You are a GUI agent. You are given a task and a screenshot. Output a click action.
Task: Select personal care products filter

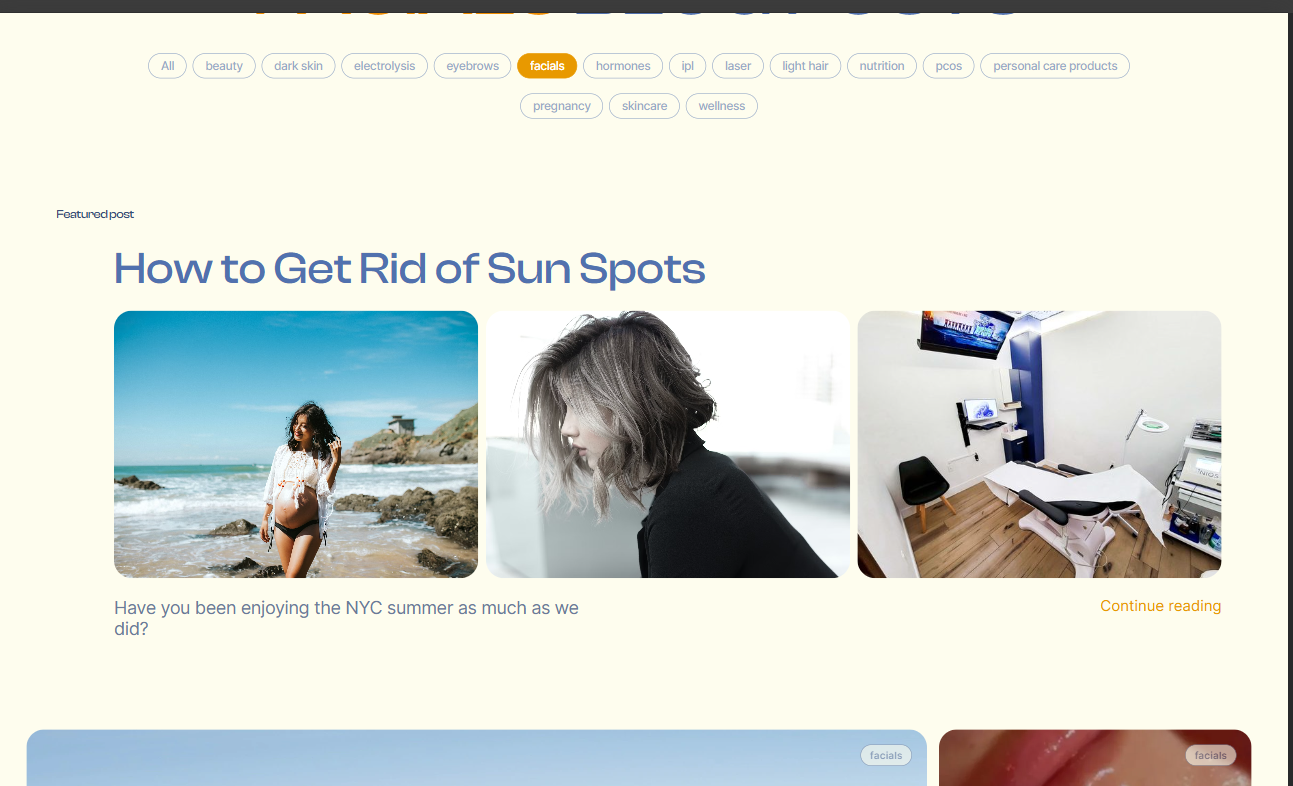click(1055, 66)
